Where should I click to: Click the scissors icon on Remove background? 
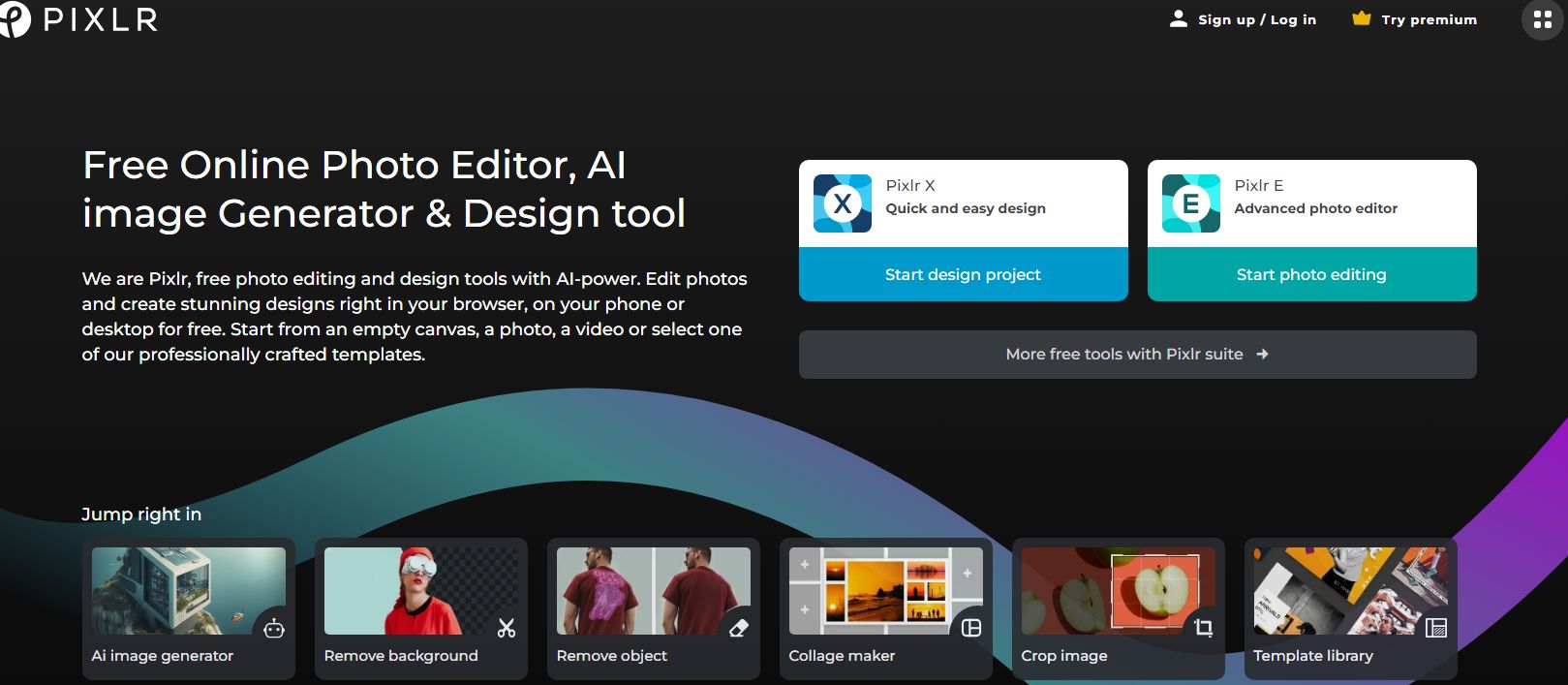click(507, 629)
